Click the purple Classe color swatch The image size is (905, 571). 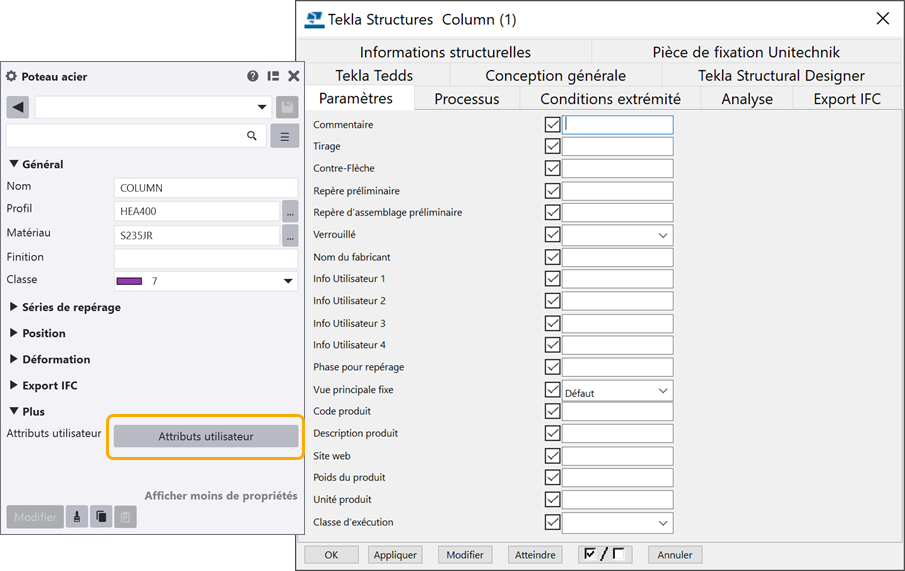(130, 282)
